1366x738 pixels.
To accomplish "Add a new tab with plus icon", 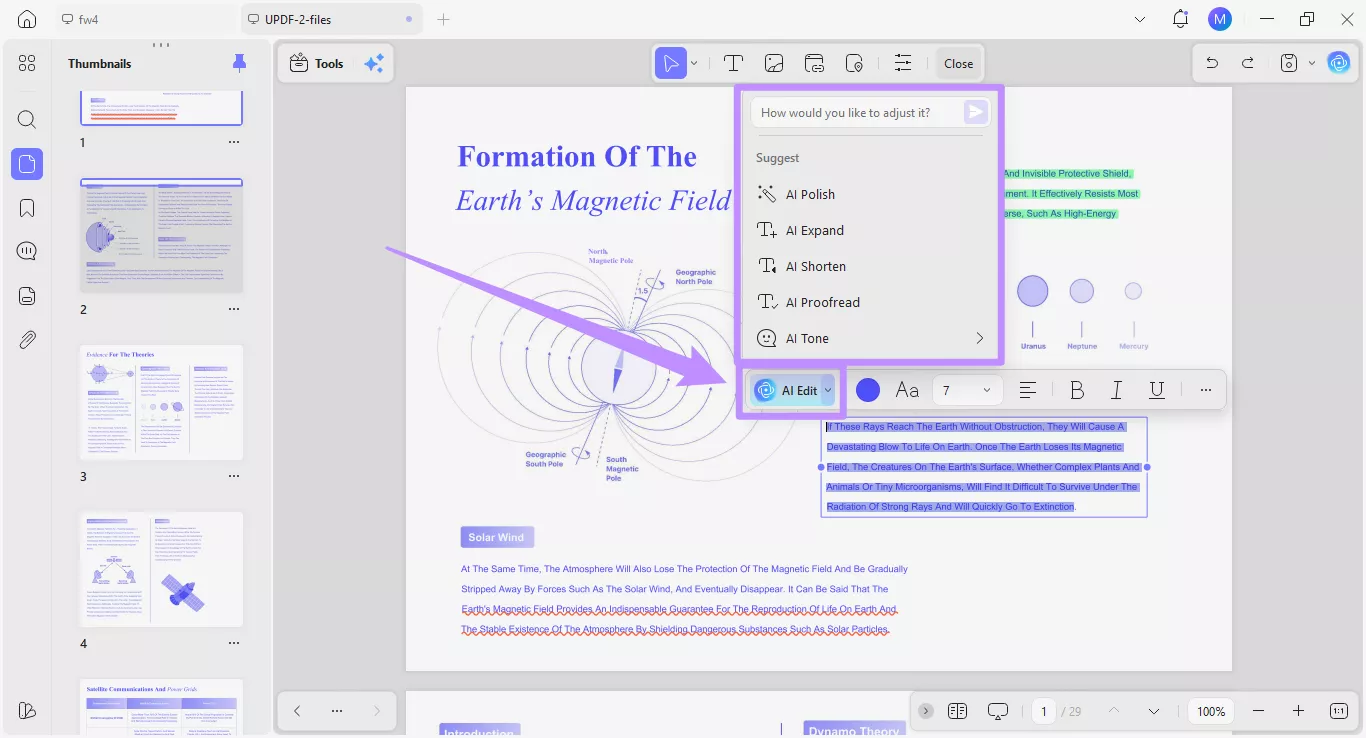I will tap(444, 19).
